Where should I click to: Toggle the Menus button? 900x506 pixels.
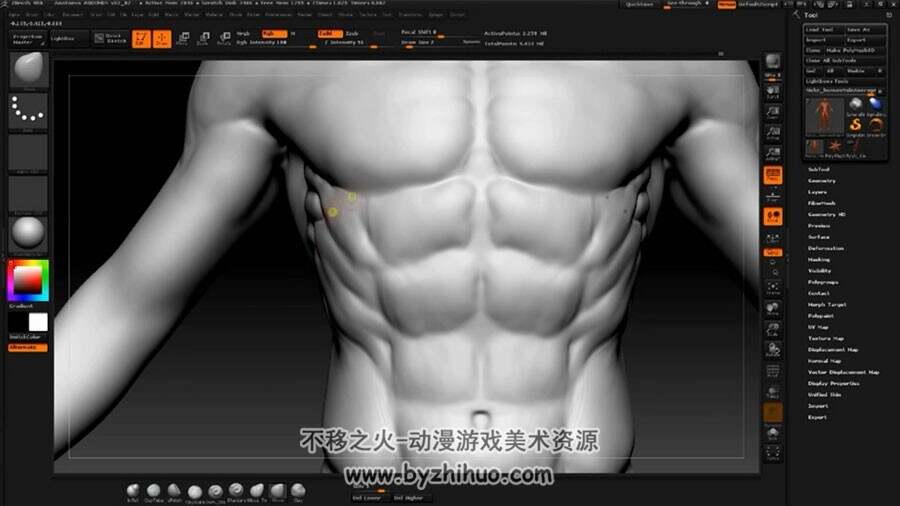coord(727,4)
